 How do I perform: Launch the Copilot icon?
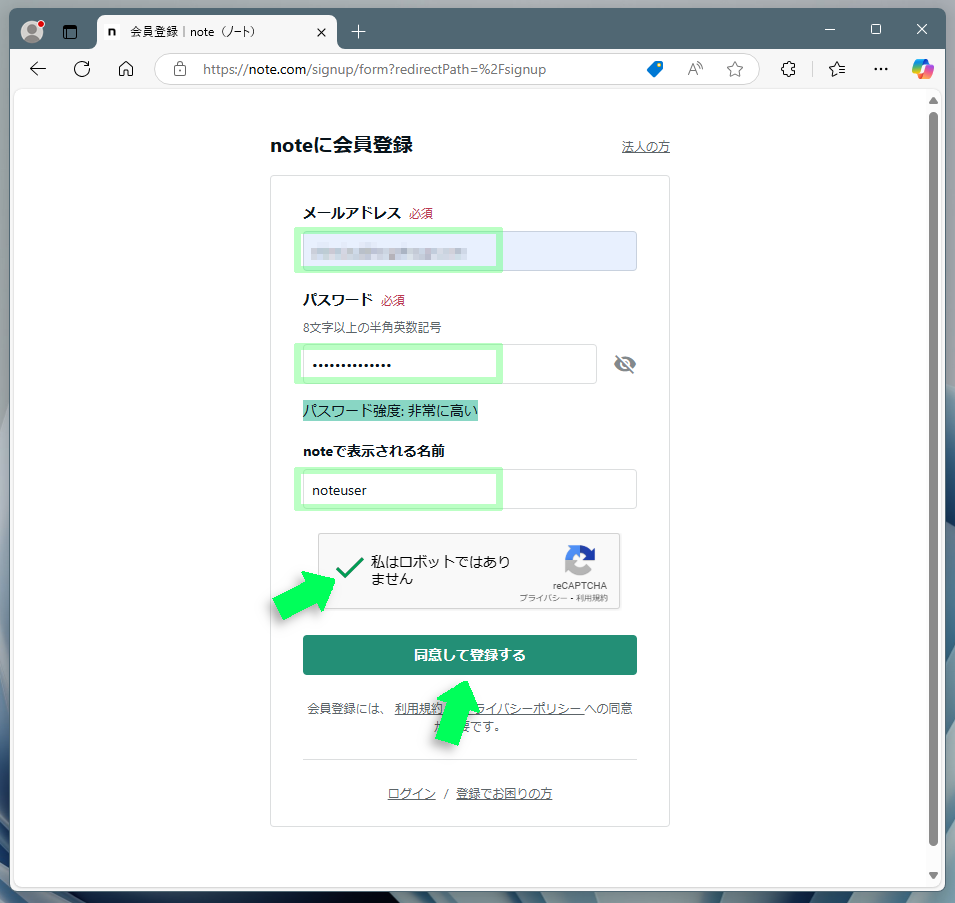pos(922,69)
